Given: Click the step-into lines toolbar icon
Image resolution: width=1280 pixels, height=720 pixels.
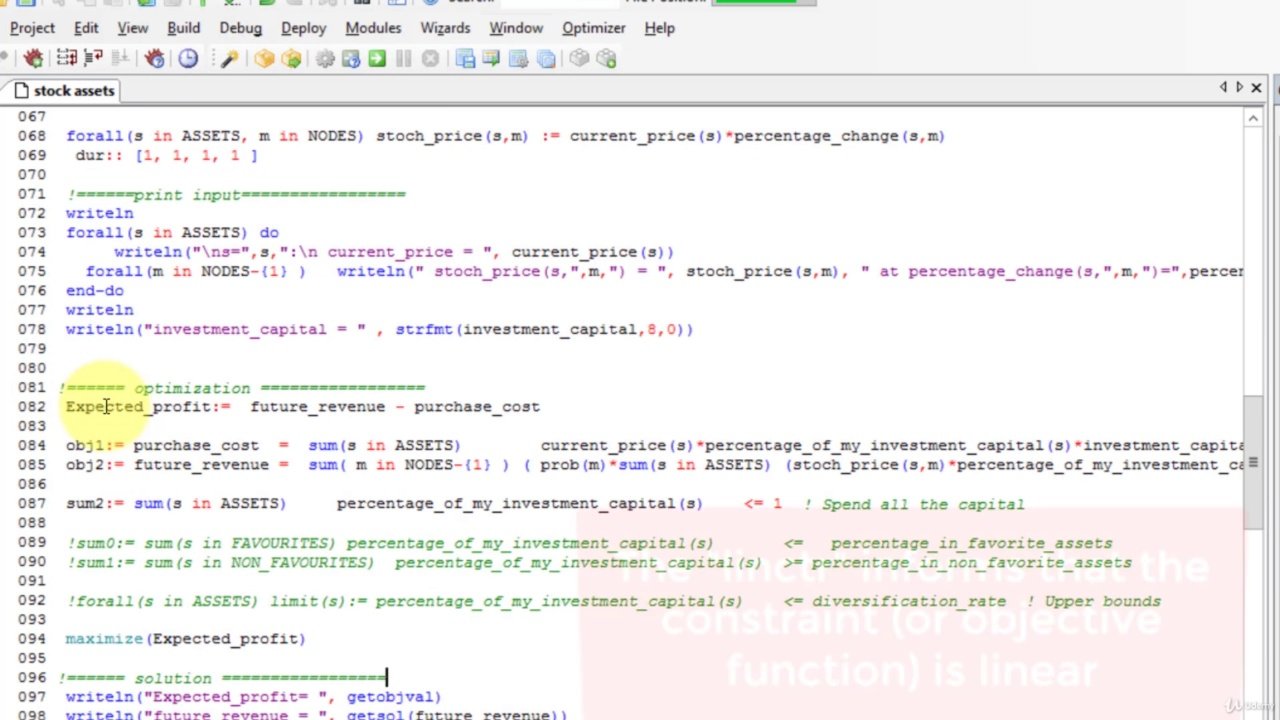Looking at the screenshot, I should 66,59.
